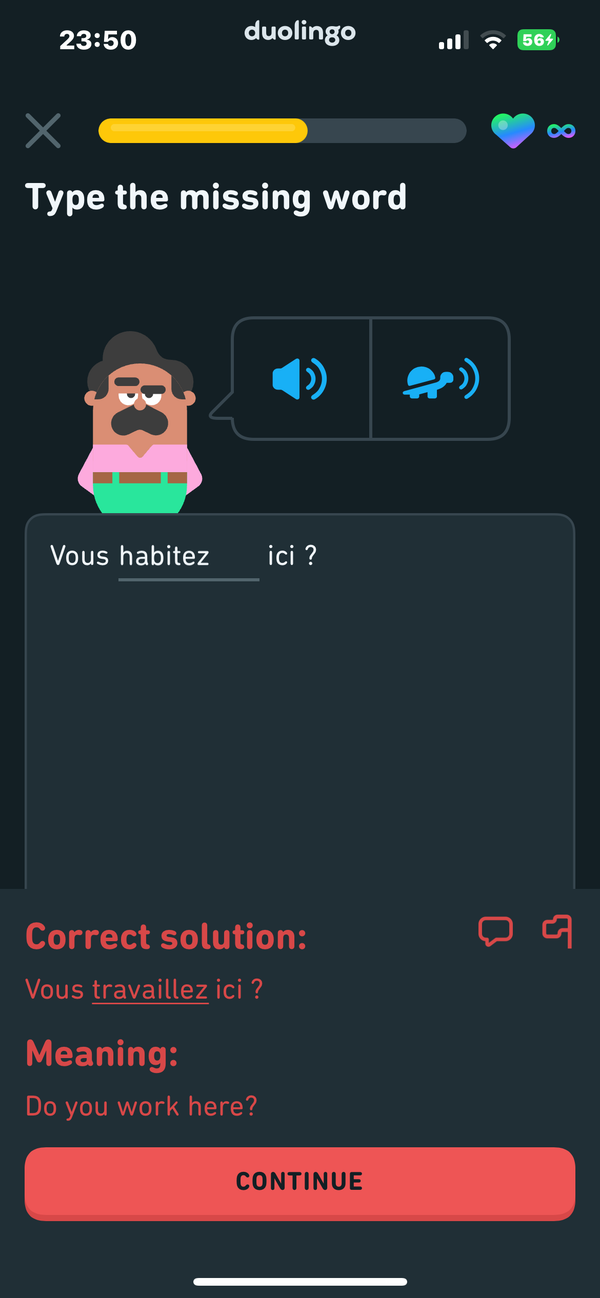Tap the 'Type the missing word' title
The image size is (600, 1298).
[216, 197]
